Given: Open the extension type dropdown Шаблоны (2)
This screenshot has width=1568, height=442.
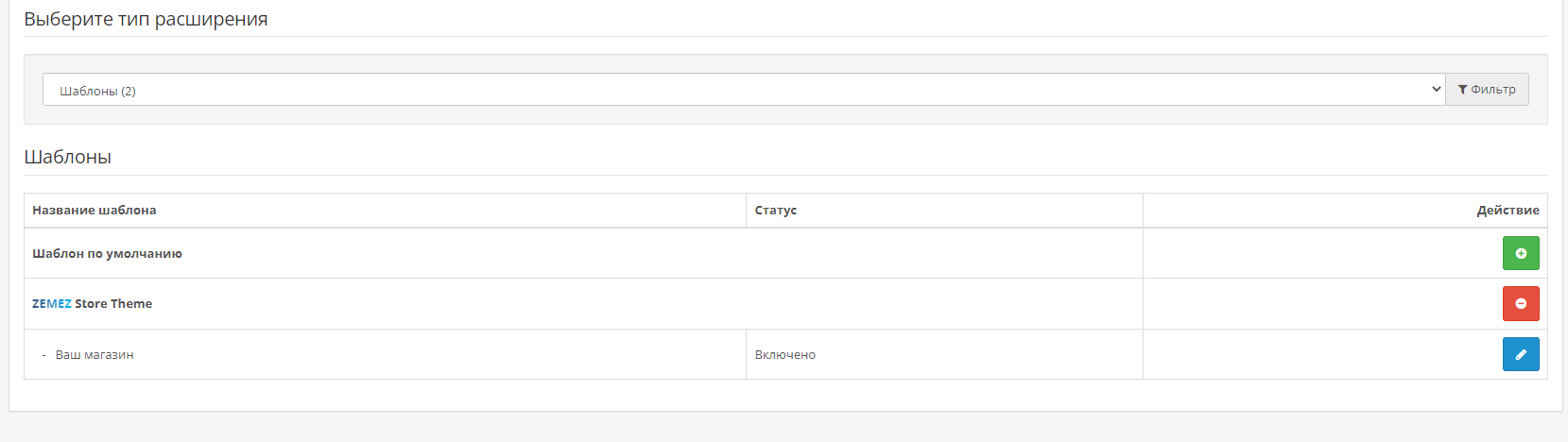Looking at the screenshot, I should click(x=743, y=90).
